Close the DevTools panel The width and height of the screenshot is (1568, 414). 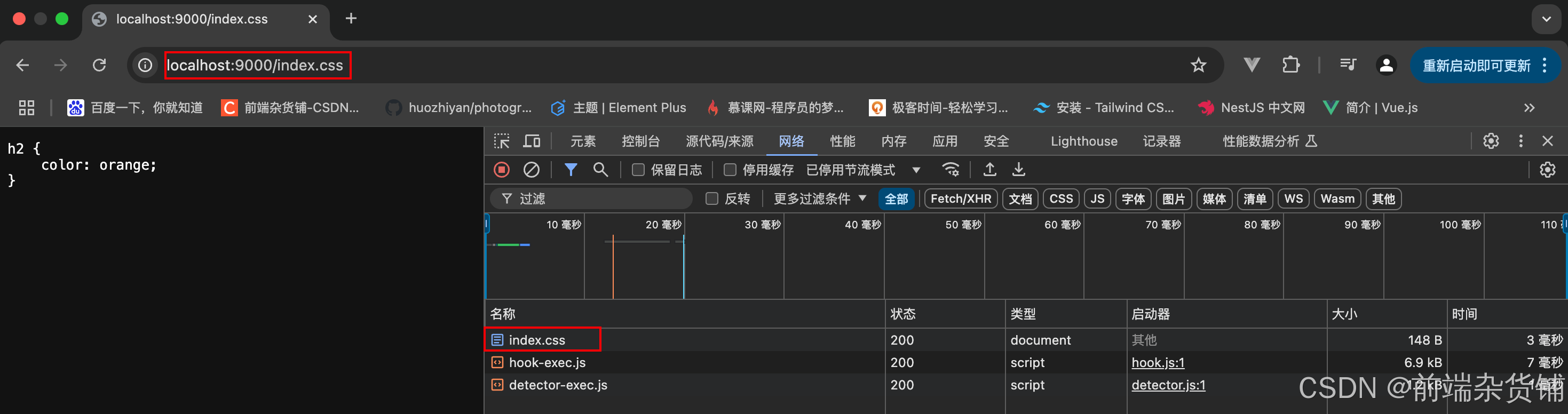coord(1548,141)
